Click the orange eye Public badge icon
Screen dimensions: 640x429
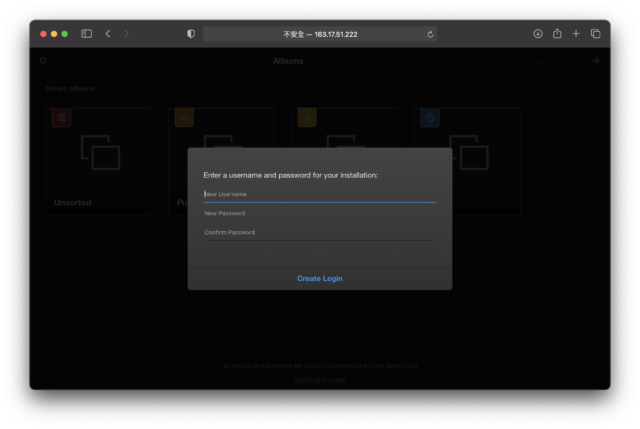(x=184, y=118)
